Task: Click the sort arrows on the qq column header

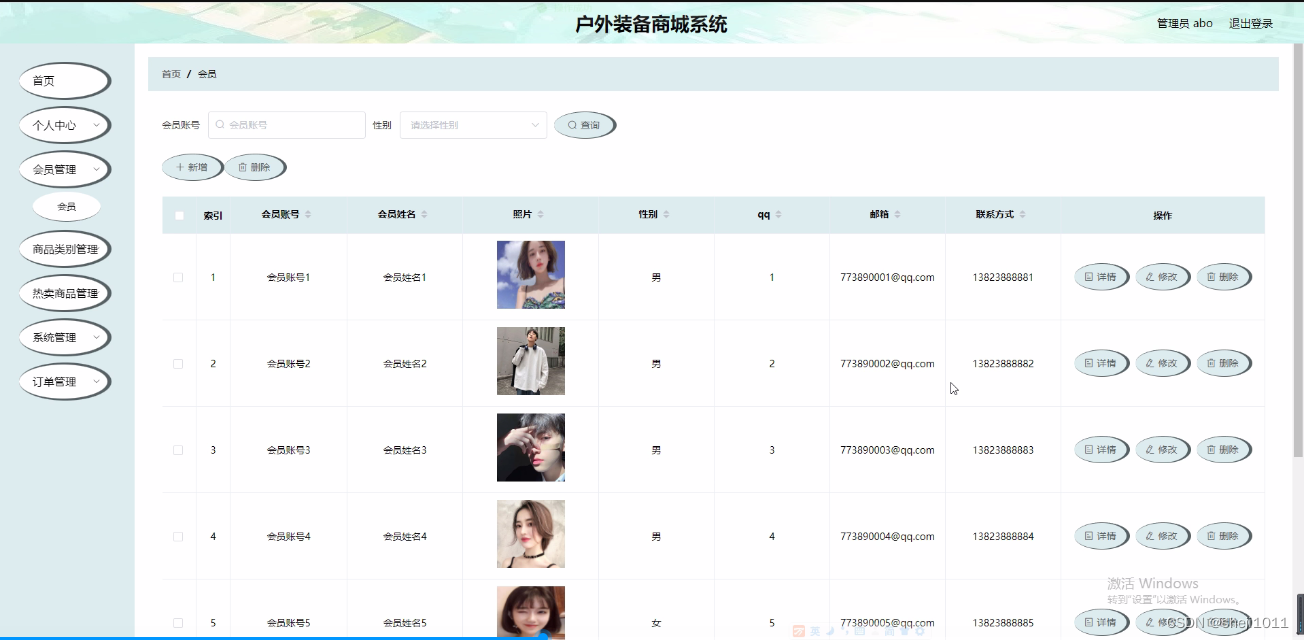Action: coord(780,214)
